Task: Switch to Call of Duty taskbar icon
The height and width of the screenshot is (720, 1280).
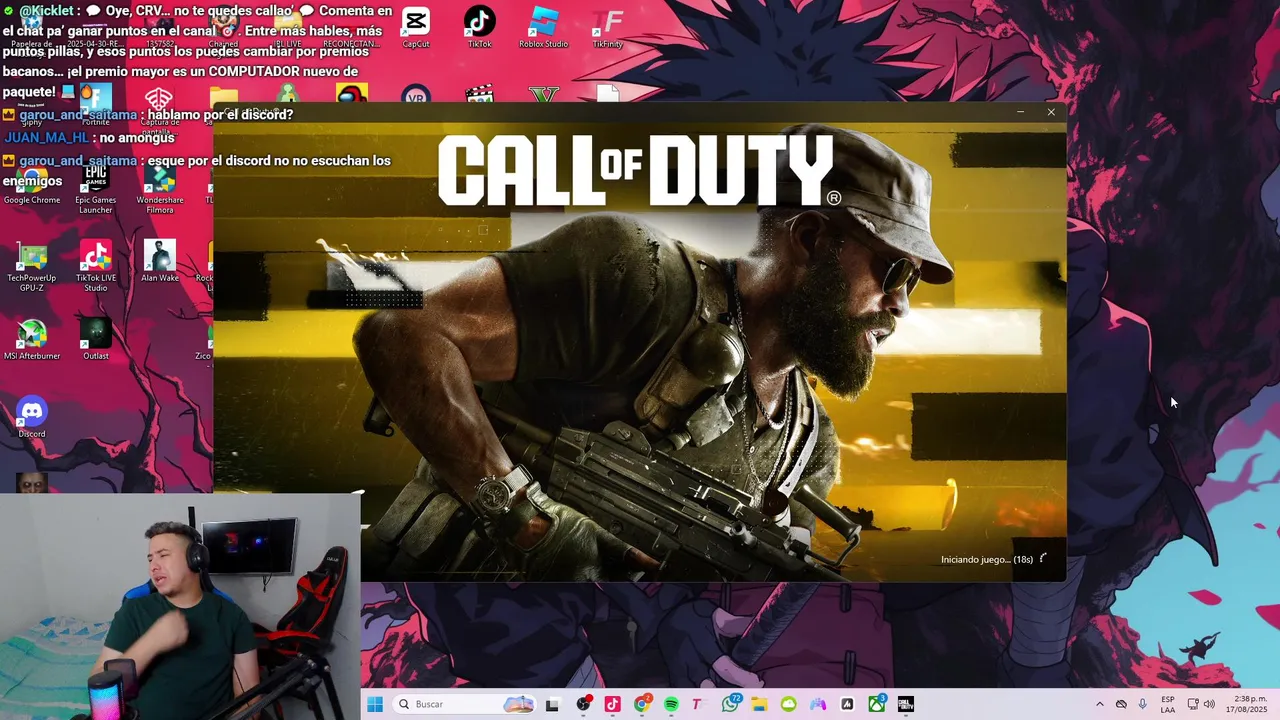Action: 906,704
